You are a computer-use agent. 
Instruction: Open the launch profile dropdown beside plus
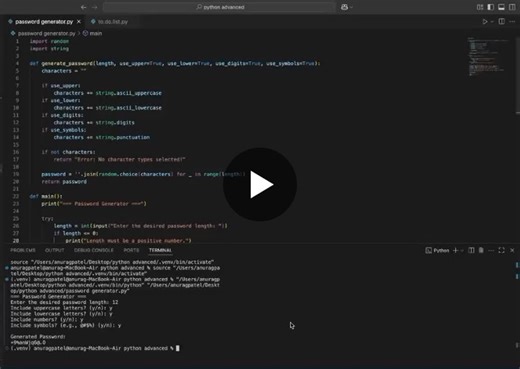point(462,250)
